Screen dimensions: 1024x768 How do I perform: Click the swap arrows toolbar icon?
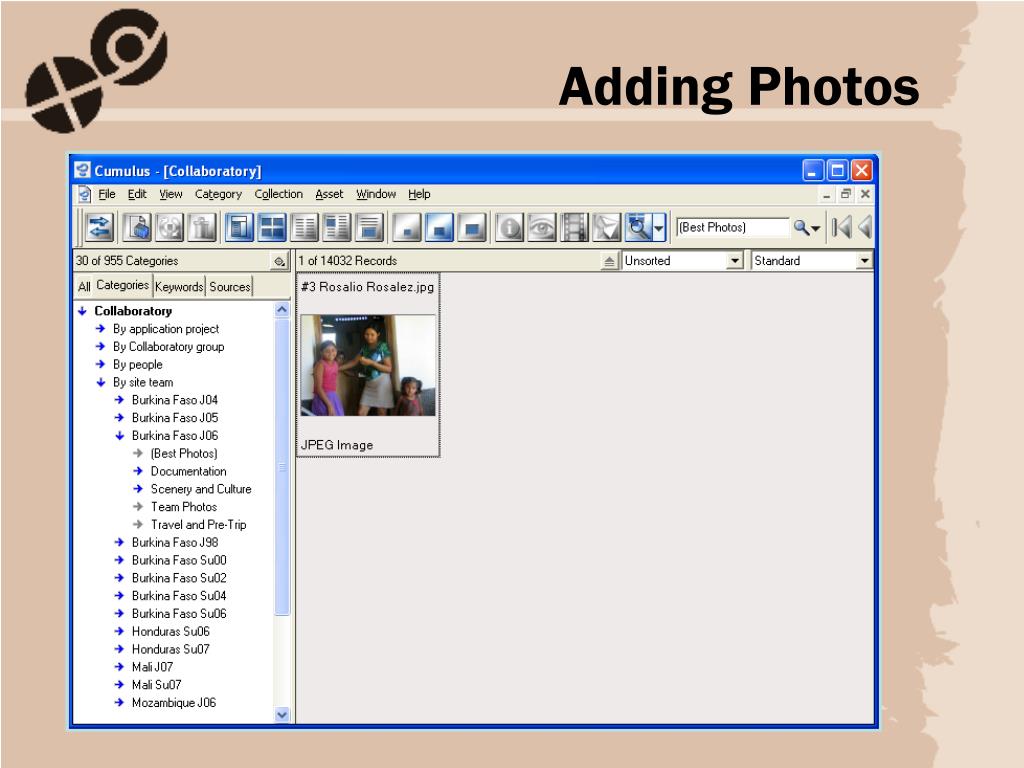99,227
